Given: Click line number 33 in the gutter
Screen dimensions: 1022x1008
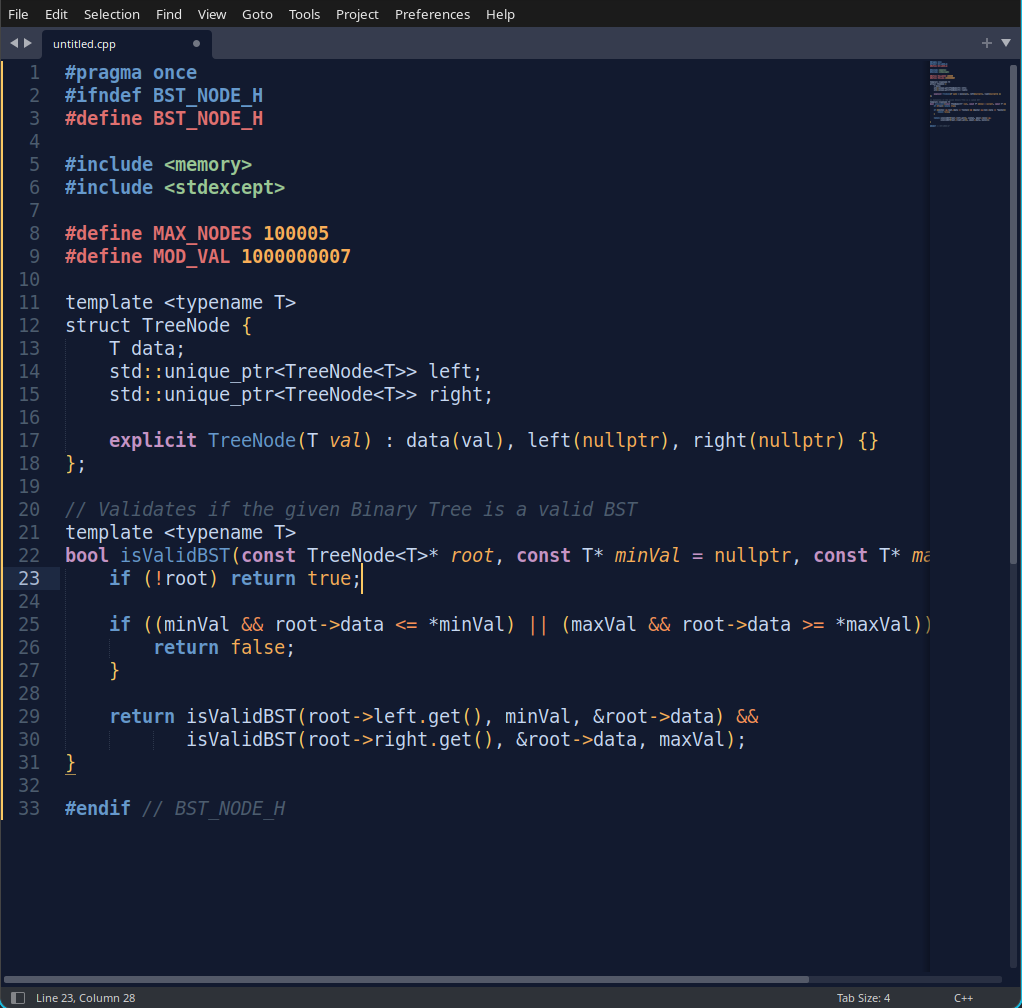Looking at the screenshot, I should tap(29, 808).
